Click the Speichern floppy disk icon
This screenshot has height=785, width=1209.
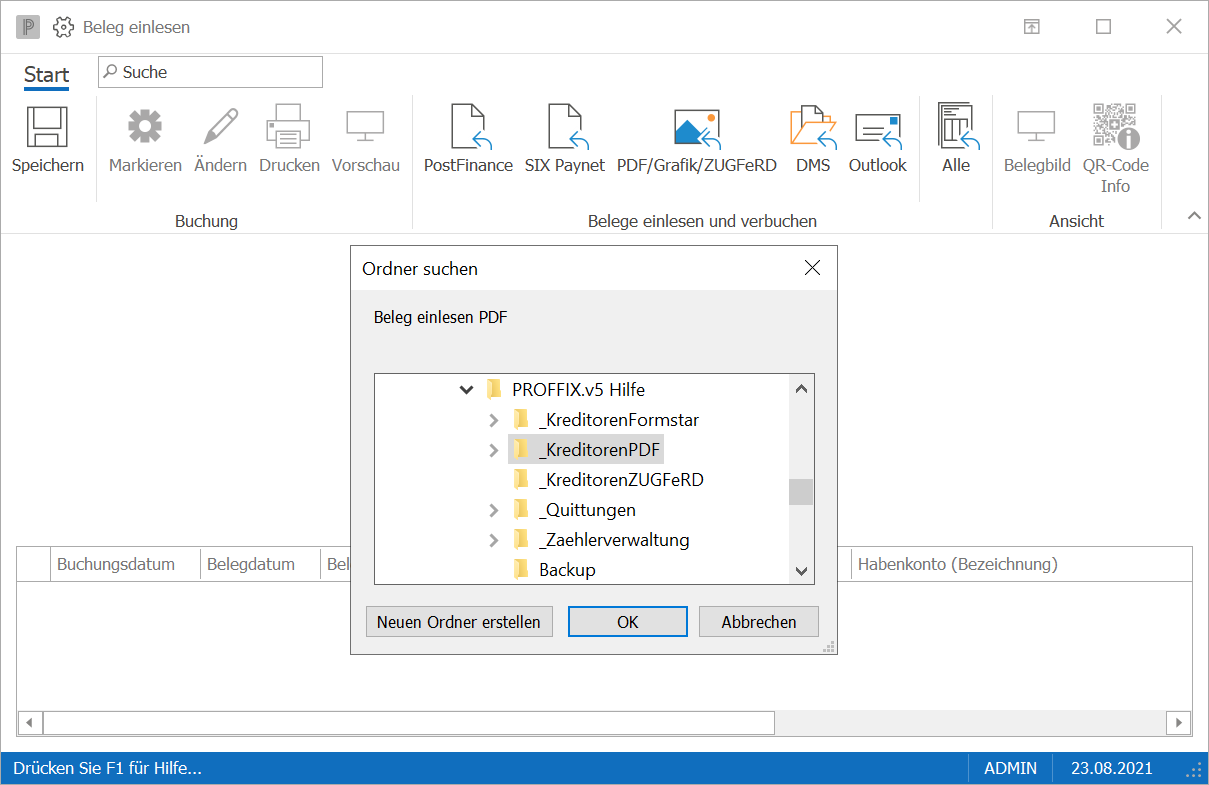point(47,127)
